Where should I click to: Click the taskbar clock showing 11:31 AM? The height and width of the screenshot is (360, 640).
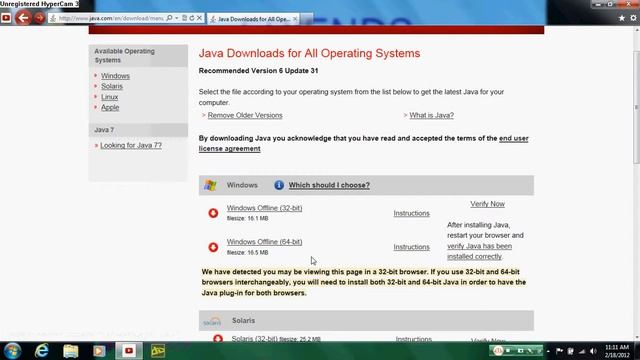click(x=617, y=351)
